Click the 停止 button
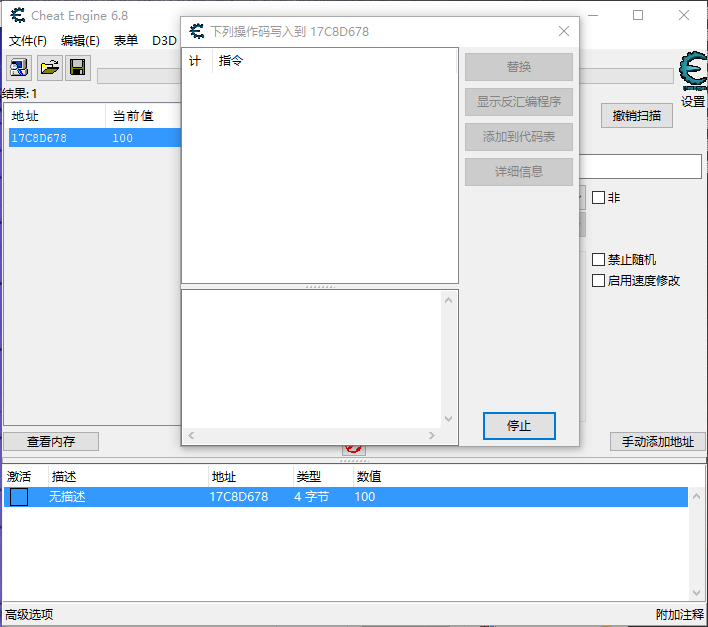This screenshot has height=627, width=708. click(x=519, y=426)
